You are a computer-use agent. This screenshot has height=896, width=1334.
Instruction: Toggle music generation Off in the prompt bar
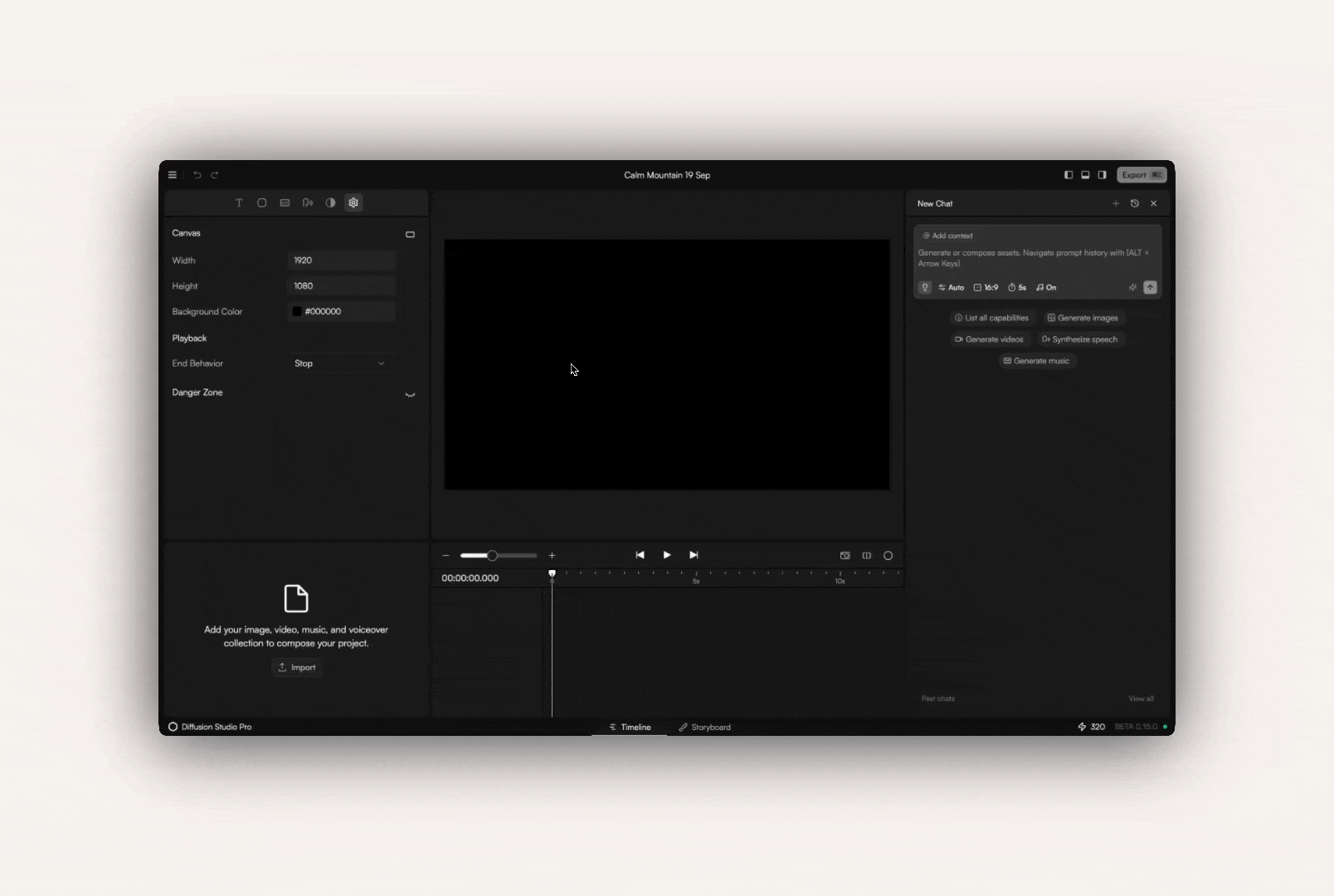1047,288
